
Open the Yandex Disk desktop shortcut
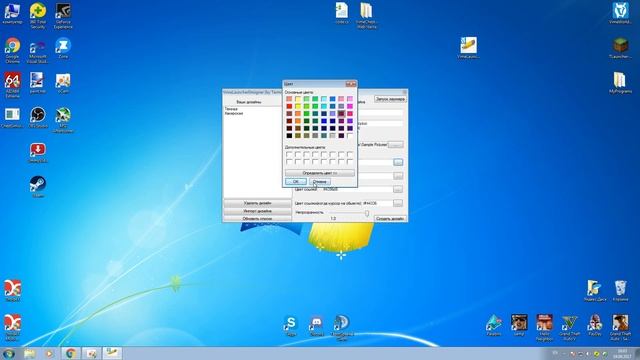tap(594, 291)
